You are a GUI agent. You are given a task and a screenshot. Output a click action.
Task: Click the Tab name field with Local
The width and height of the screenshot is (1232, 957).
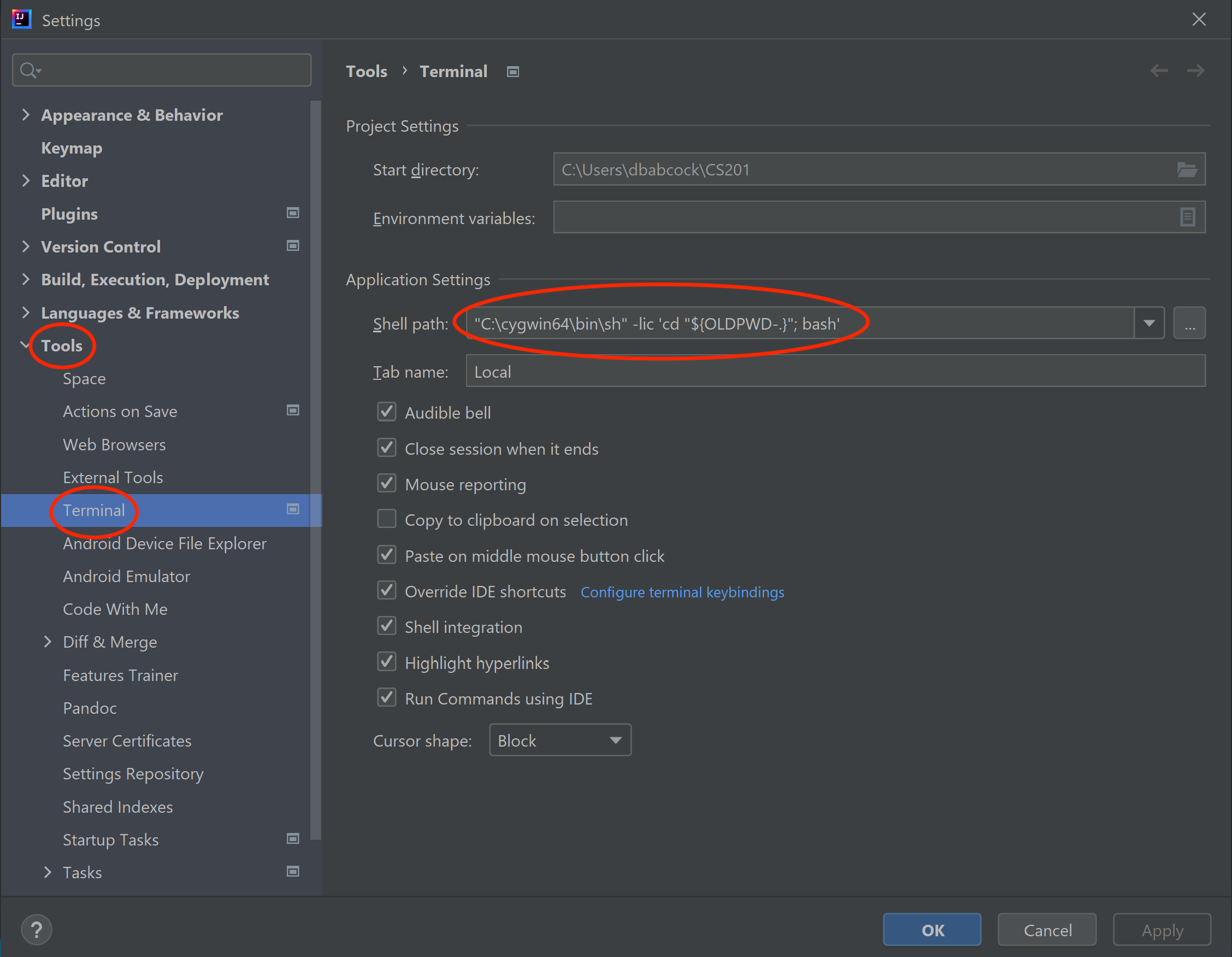pyautogui.click(x=835, y=371)
